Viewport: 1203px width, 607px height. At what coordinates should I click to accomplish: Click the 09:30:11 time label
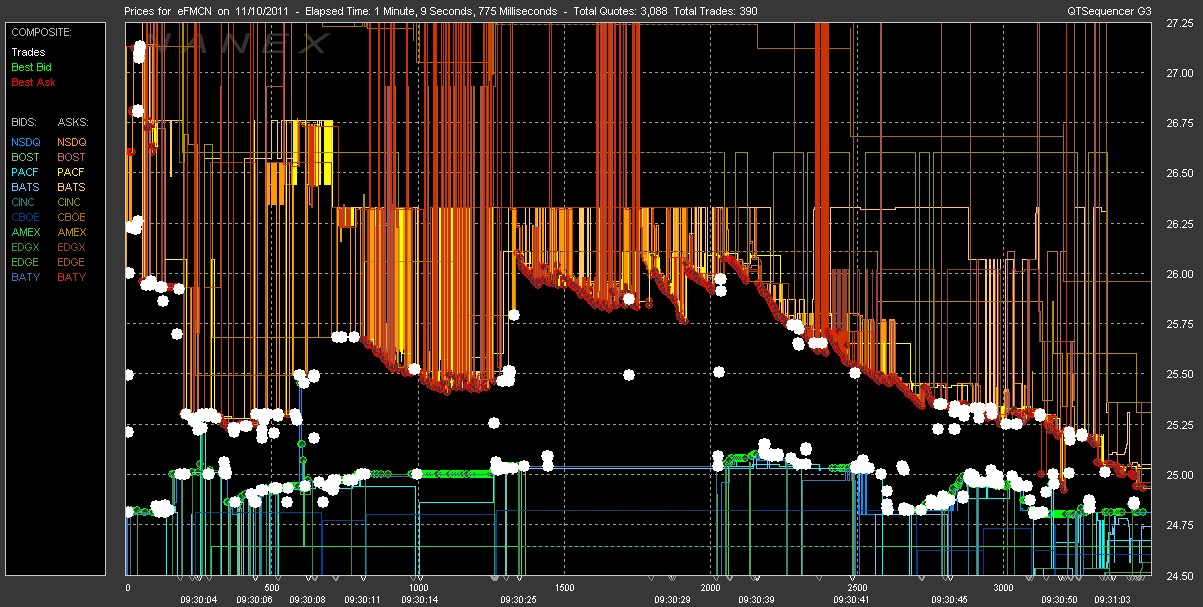363,599
